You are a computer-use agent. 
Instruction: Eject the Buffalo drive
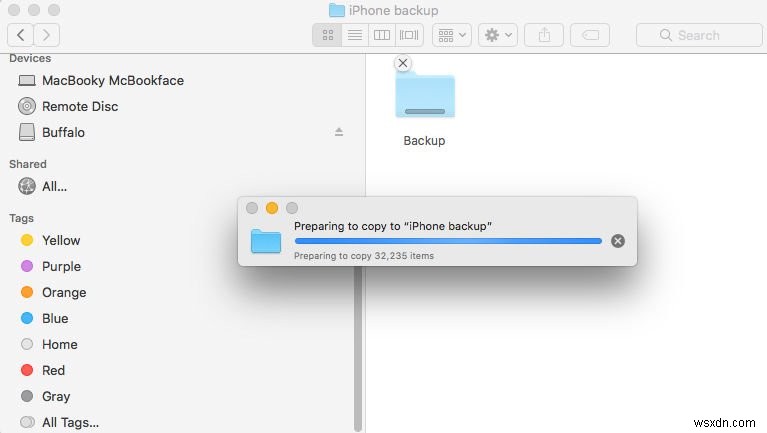[338, 132]
